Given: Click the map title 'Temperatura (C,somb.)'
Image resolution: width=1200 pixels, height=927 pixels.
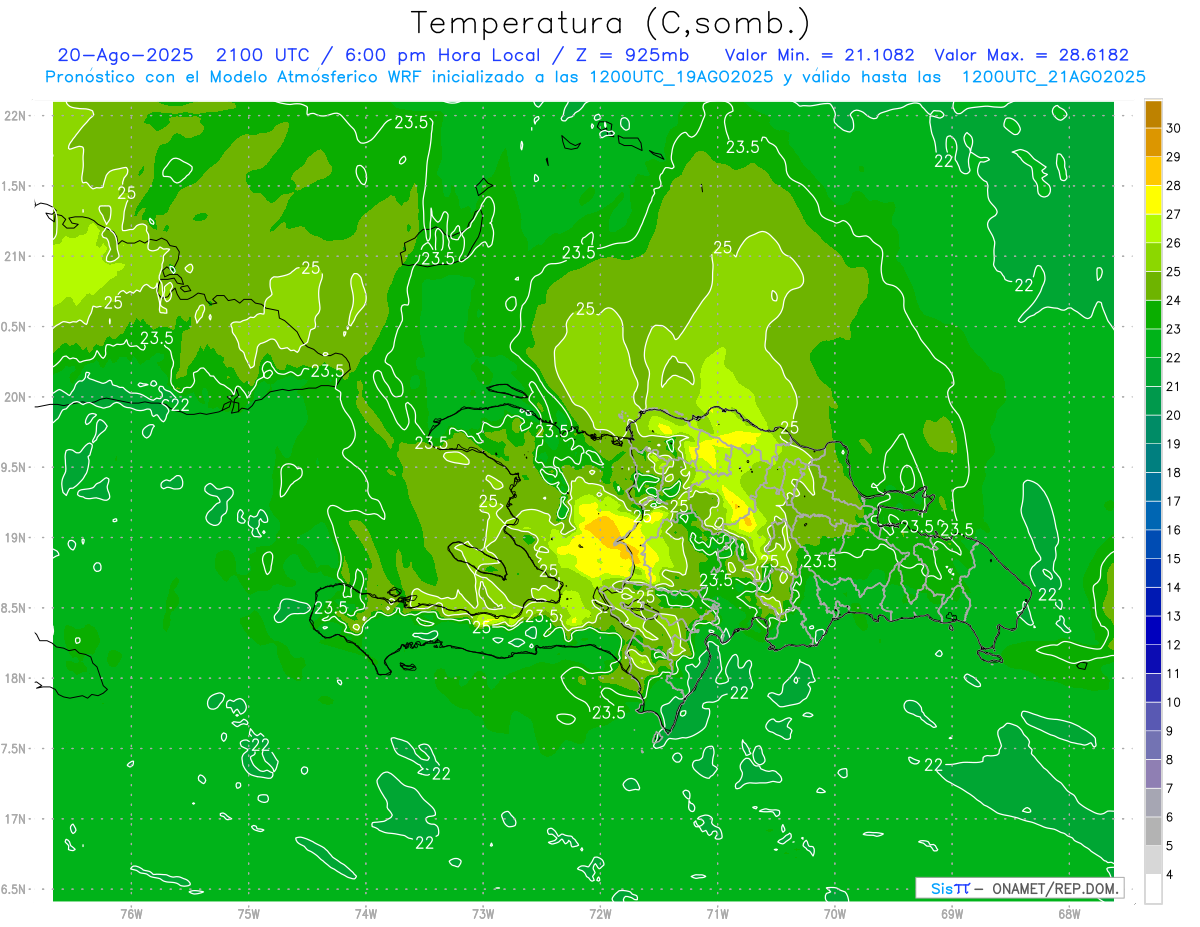Looking at the screenshot, I should (610, 23).
